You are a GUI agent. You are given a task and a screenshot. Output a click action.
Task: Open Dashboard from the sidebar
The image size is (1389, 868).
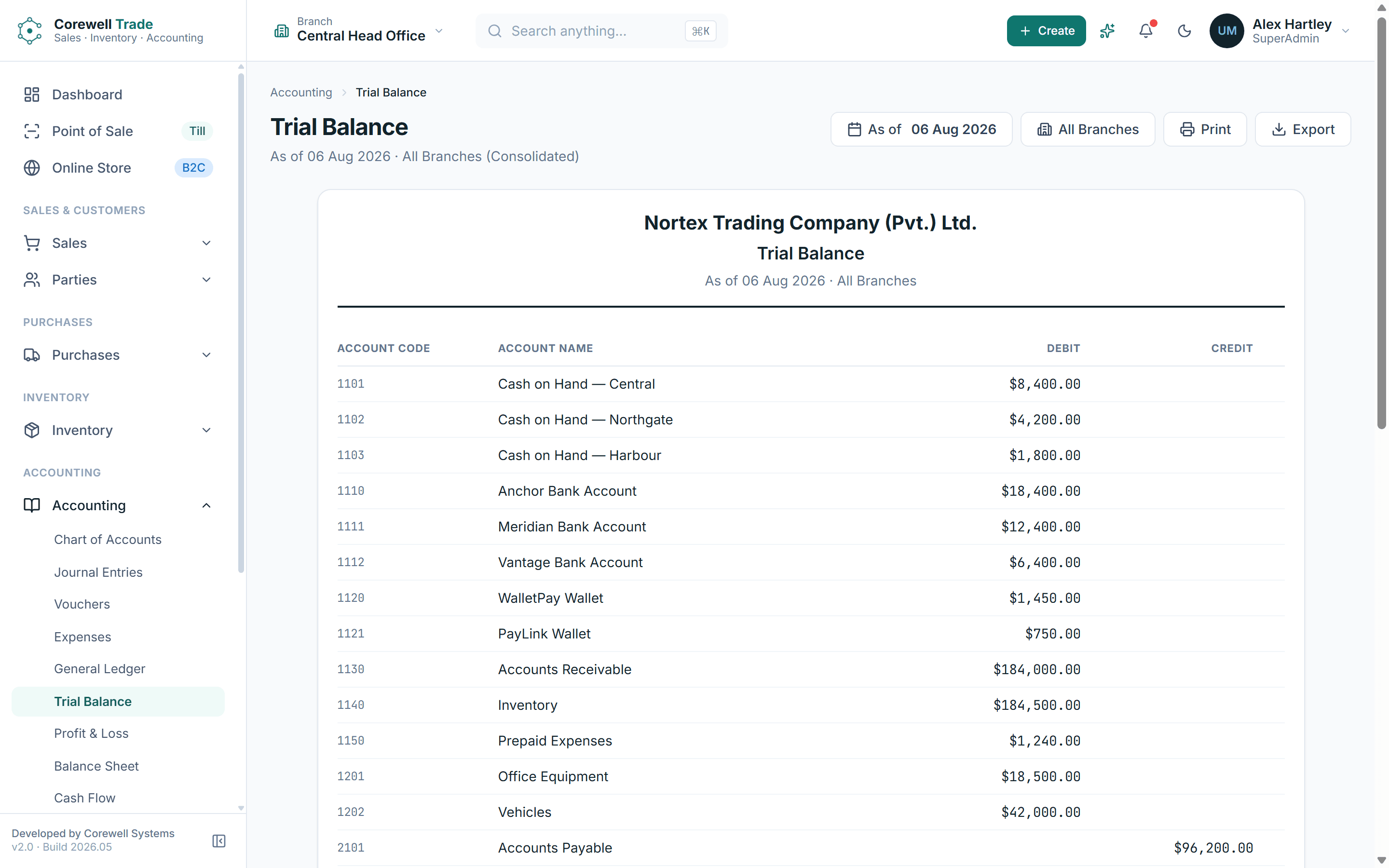tap(118, 94)
